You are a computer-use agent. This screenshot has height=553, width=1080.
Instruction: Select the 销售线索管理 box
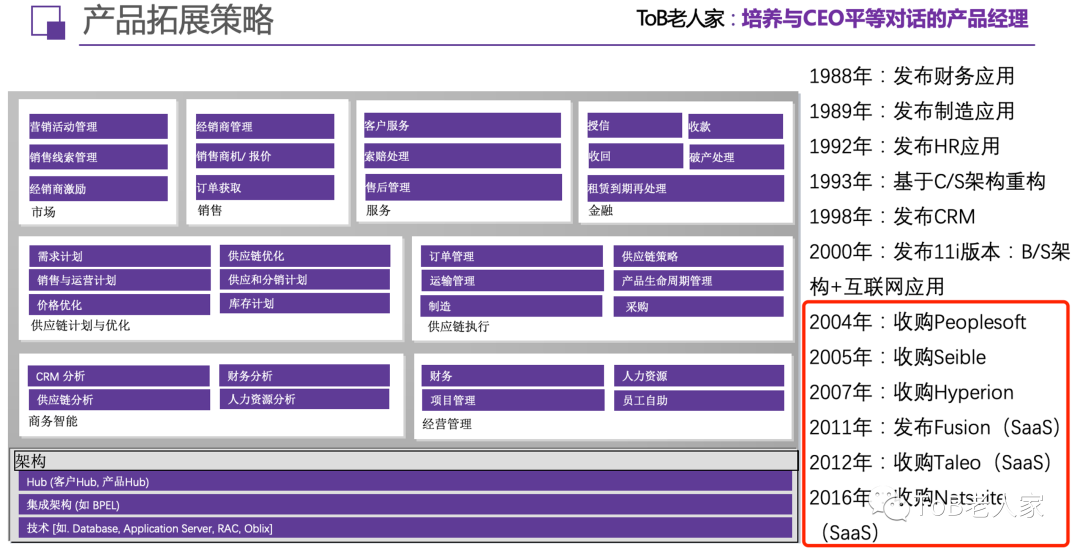[x=98, y=156]
